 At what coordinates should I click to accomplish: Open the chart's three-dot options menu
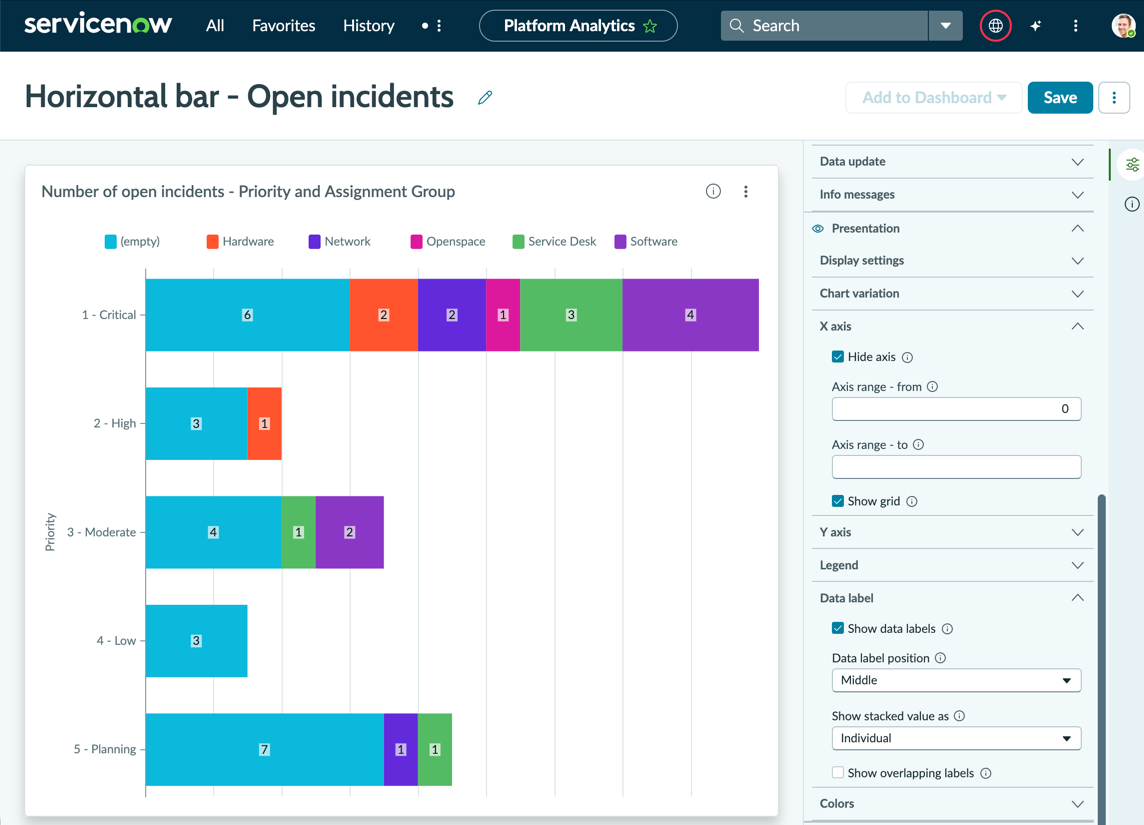click(x=746, y=191)
